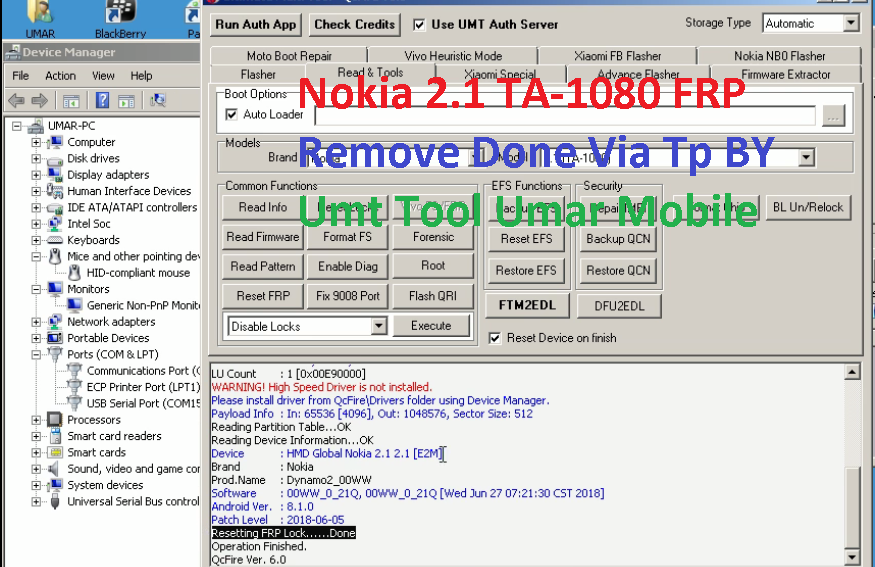Select the Keyboards category icon
The height and width of the screenshot is (567, 875).
[x=54, y=240]
